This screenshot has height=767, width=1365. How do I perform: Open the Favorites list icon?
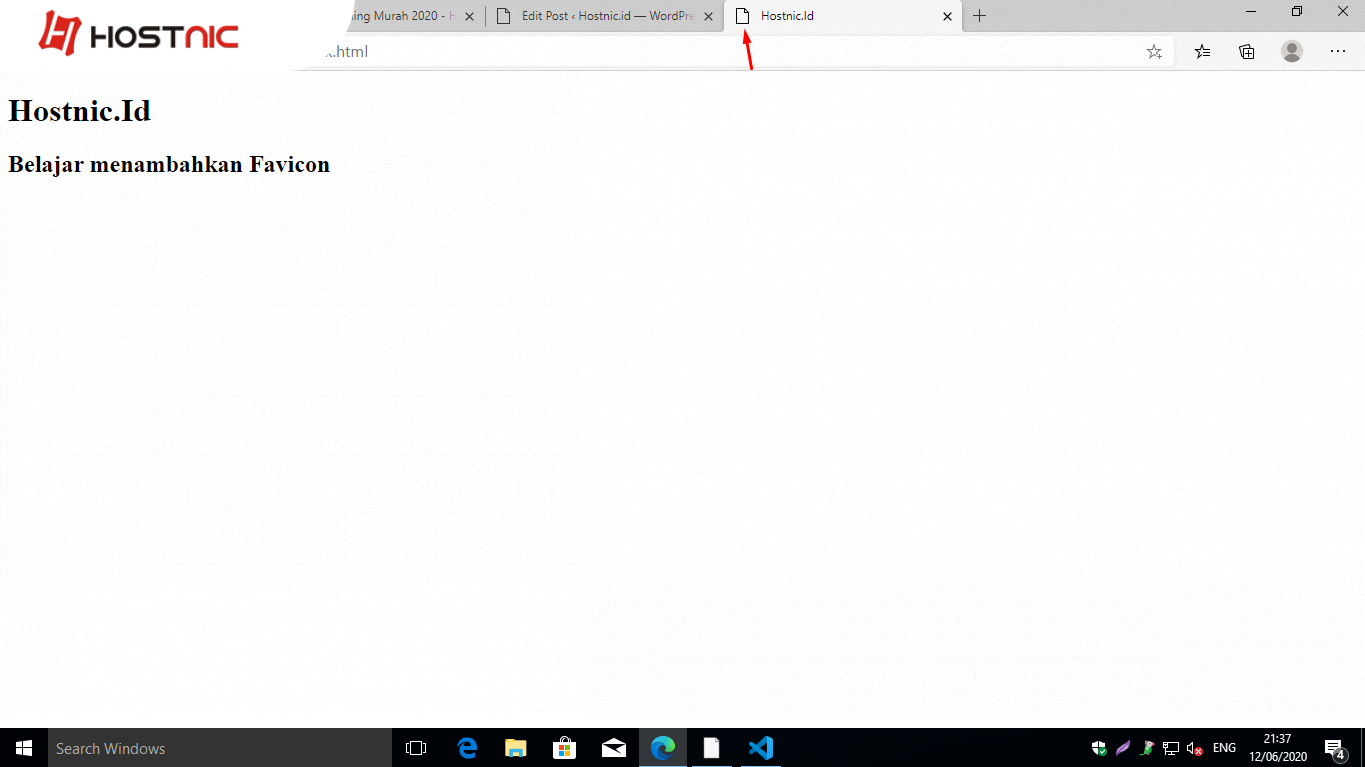tap(1201, 50)
